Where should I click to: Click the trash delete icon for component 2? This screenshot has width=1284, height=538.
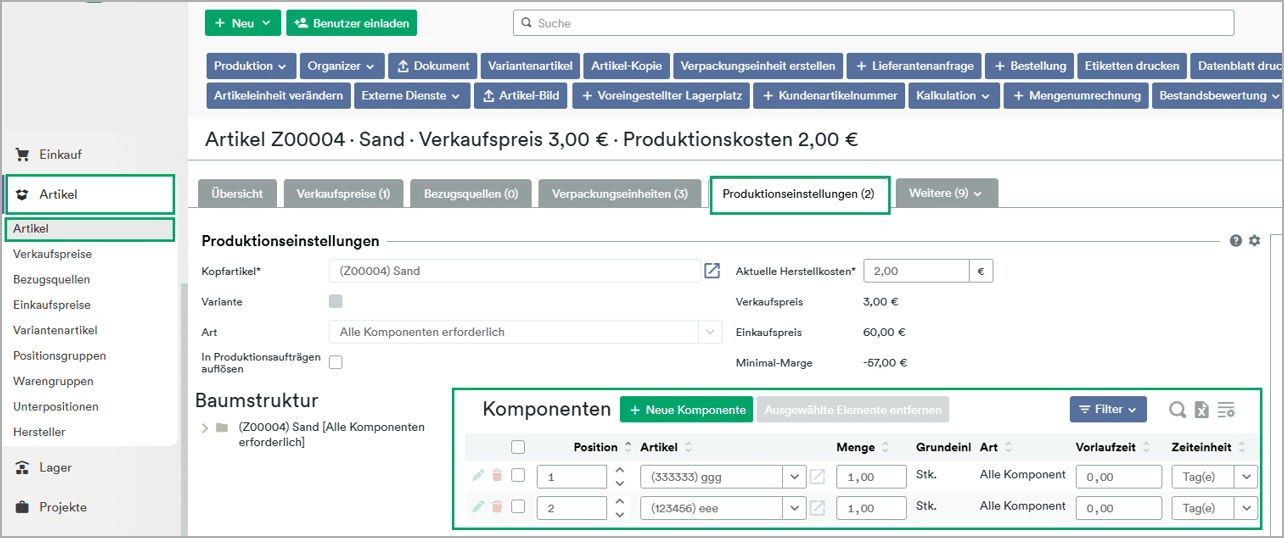tap(497, 507)
